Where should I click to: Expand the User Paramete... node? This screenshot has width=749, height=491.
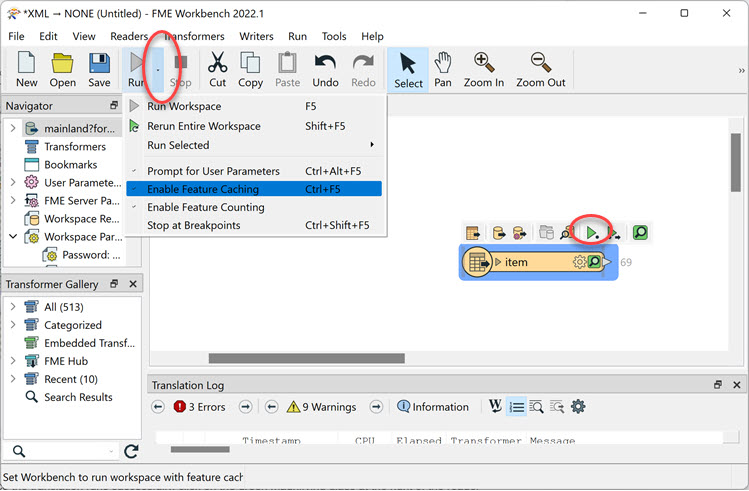(x=13, y=182)
